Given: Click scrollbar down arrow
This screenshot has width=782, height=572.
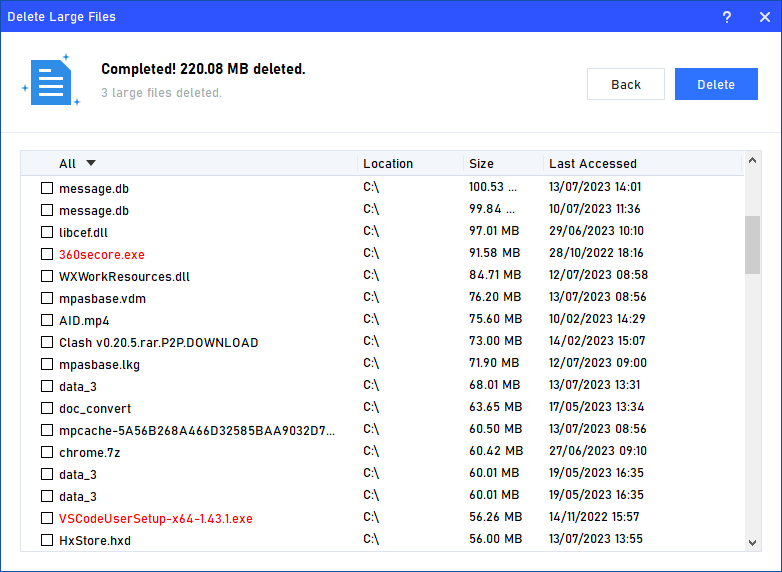Looking at the screenshot, I should (753, 542).
